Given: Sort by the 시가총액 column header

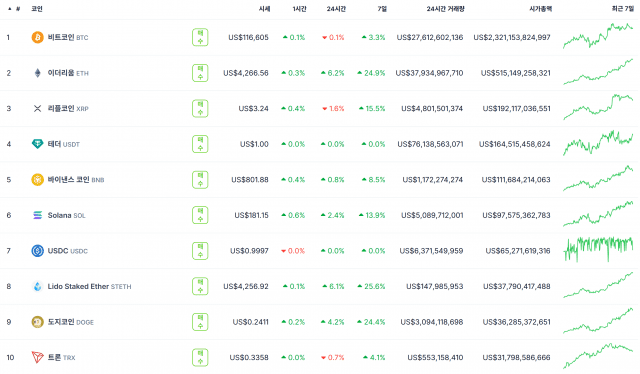Looking at the screenshot, I should [x=540, y=9].
